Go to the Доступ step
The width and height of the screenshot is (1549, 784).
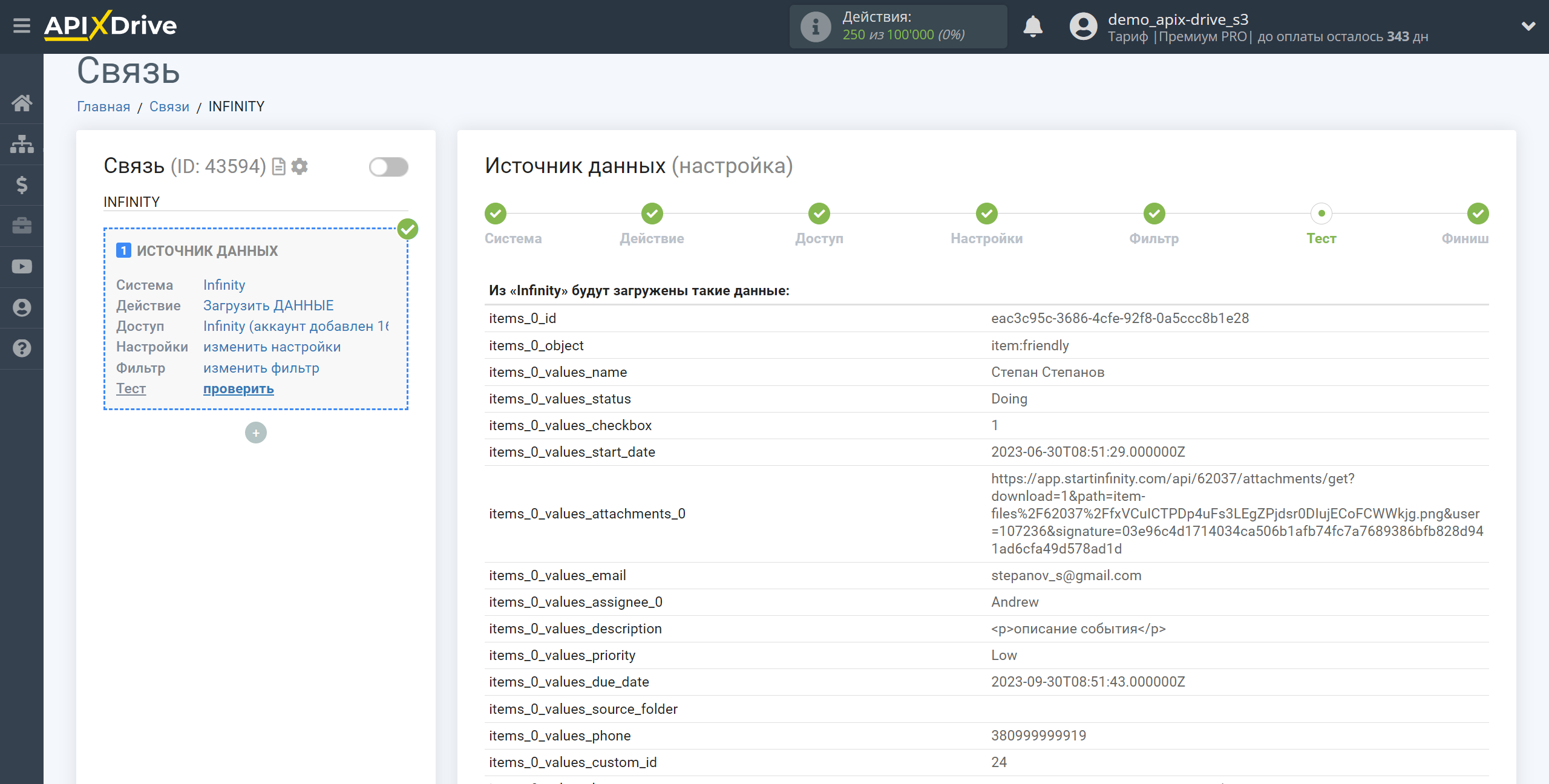(x=819, y=214)
